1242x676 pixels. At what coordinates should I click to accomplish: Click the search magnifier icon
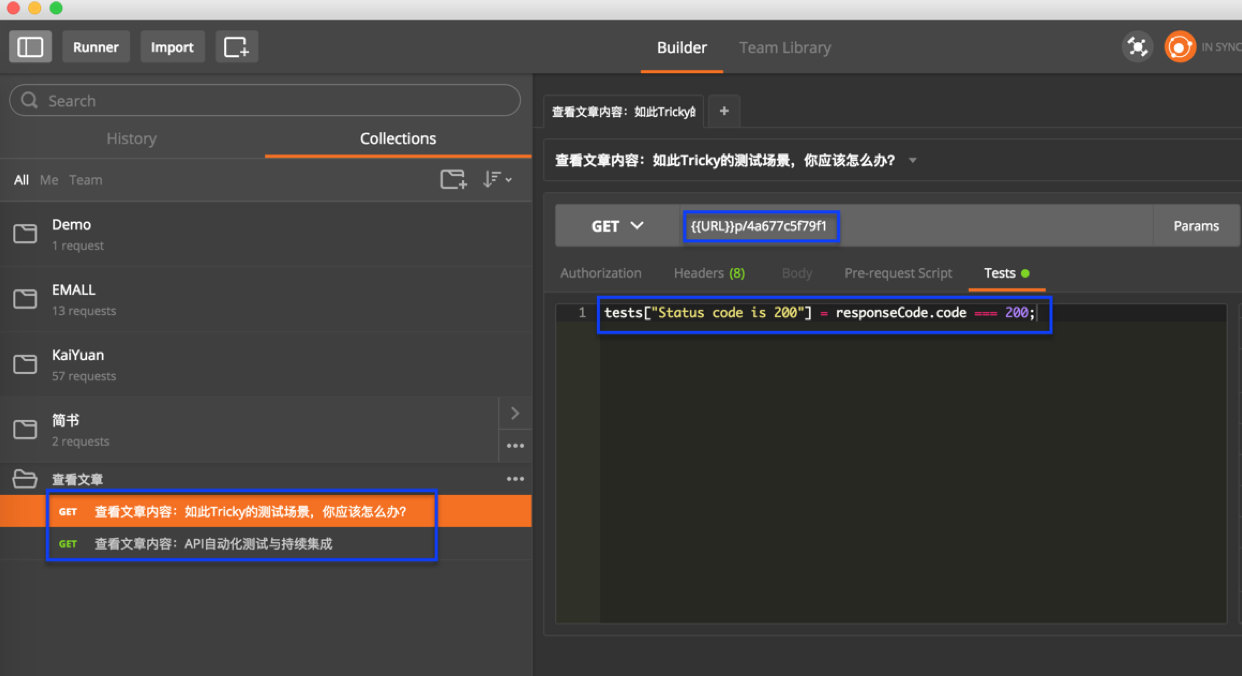30,101
